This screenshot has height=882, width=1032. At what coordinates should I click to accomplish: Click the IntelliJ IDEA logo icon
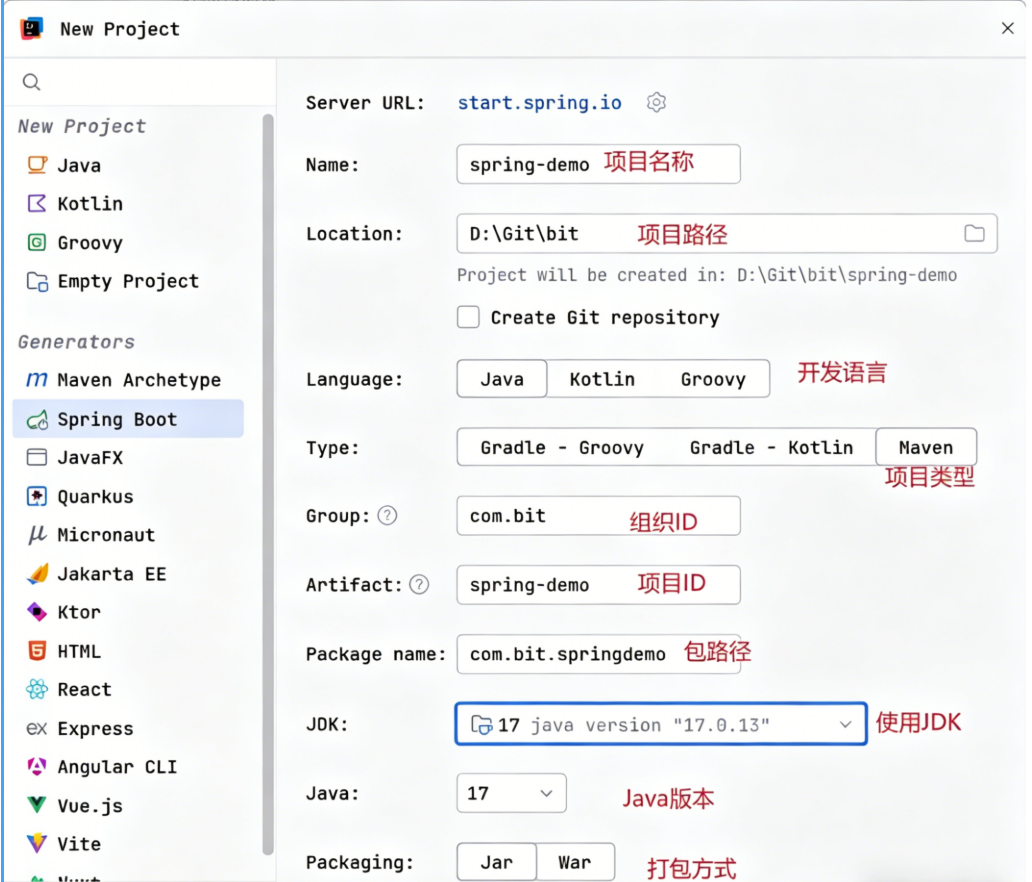click(31, 28)
